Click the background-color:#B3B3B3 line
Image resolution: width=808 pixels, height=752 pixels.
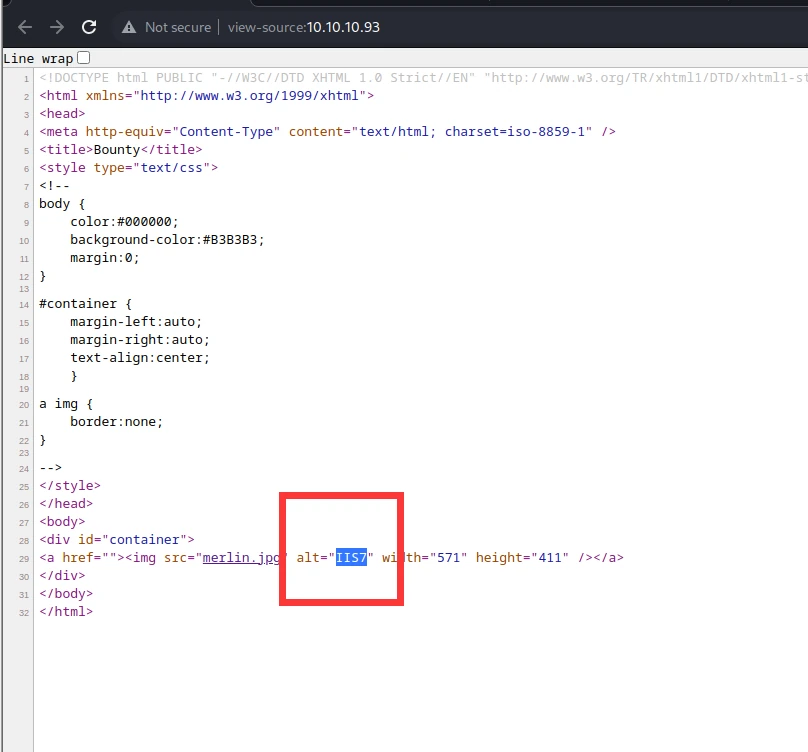coord(167,240)
